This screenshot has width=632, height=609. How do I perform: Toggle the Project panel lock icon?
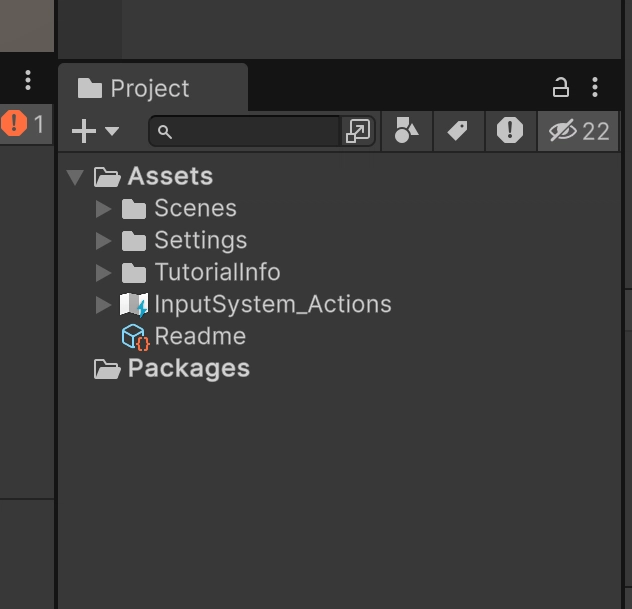(x=561, y=87)
